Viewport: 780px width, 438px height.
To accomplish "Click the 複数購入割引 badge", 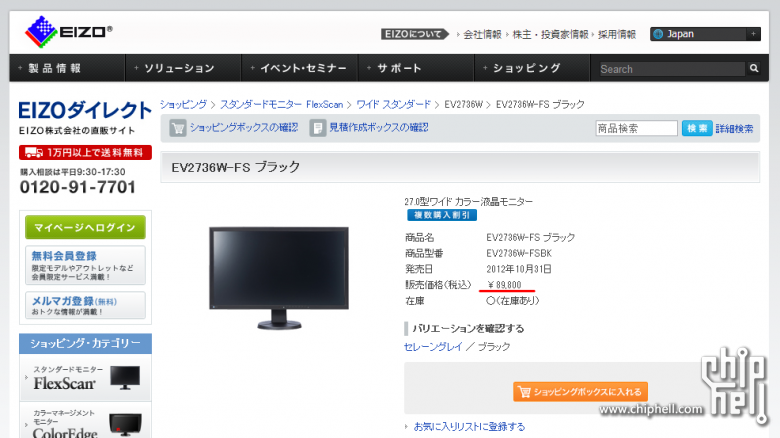I will tap(442, 215).
